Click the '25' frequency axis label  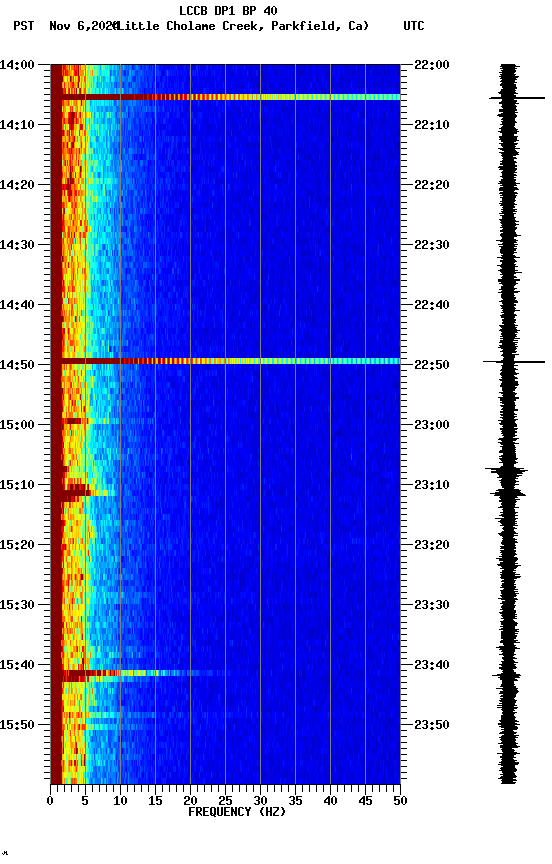point(225,801)
